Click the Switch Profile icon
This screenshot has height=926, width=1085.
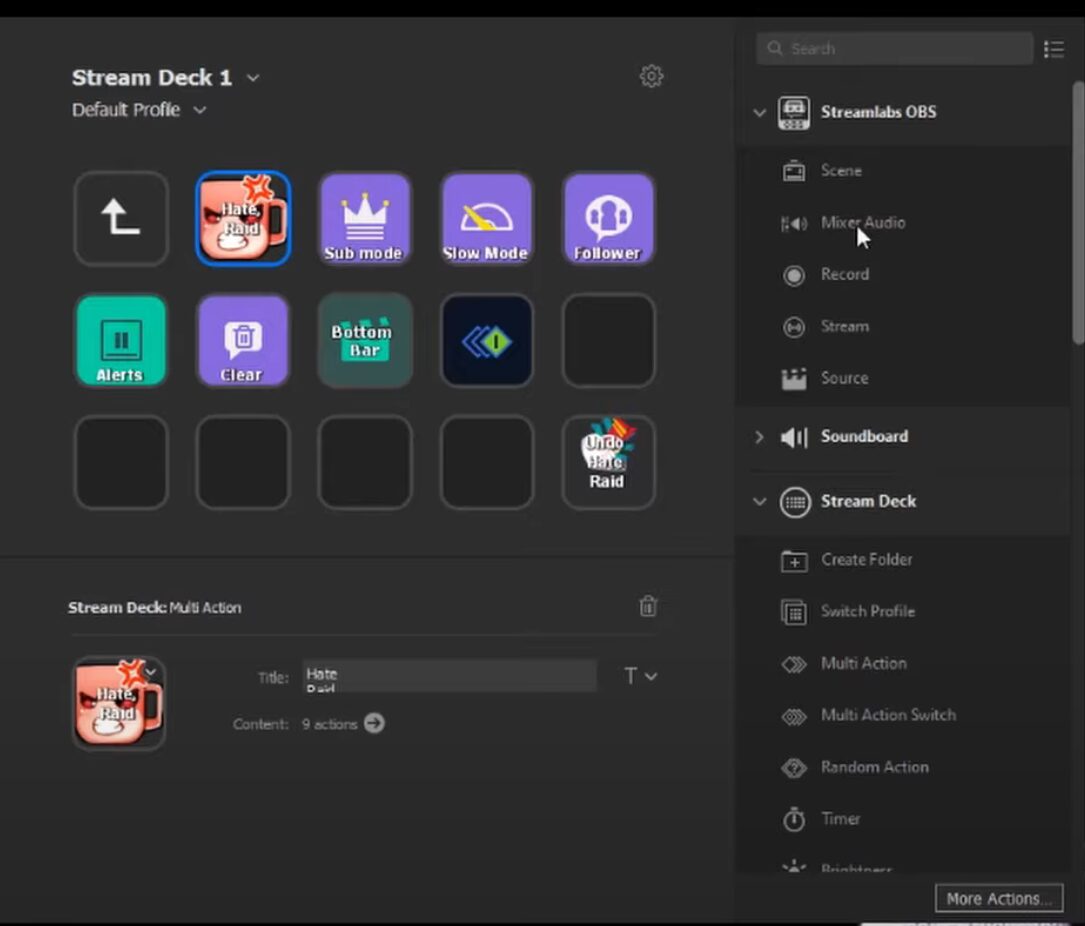tap(794, 612)
